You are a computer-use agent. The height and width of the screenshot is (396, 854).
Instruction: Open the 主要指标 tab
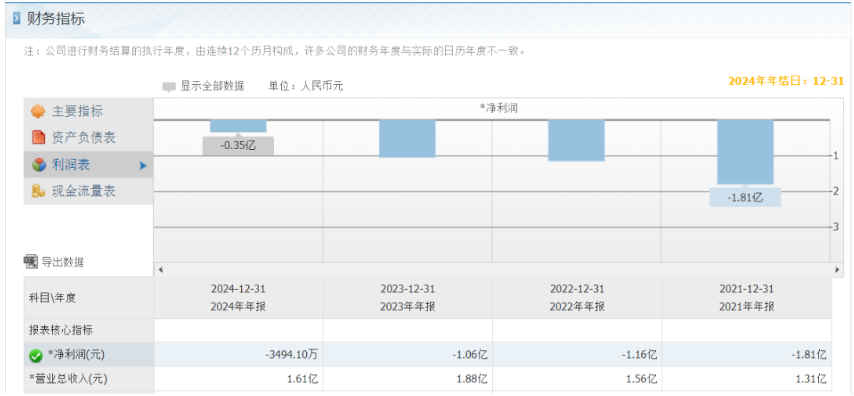[89, 112]
